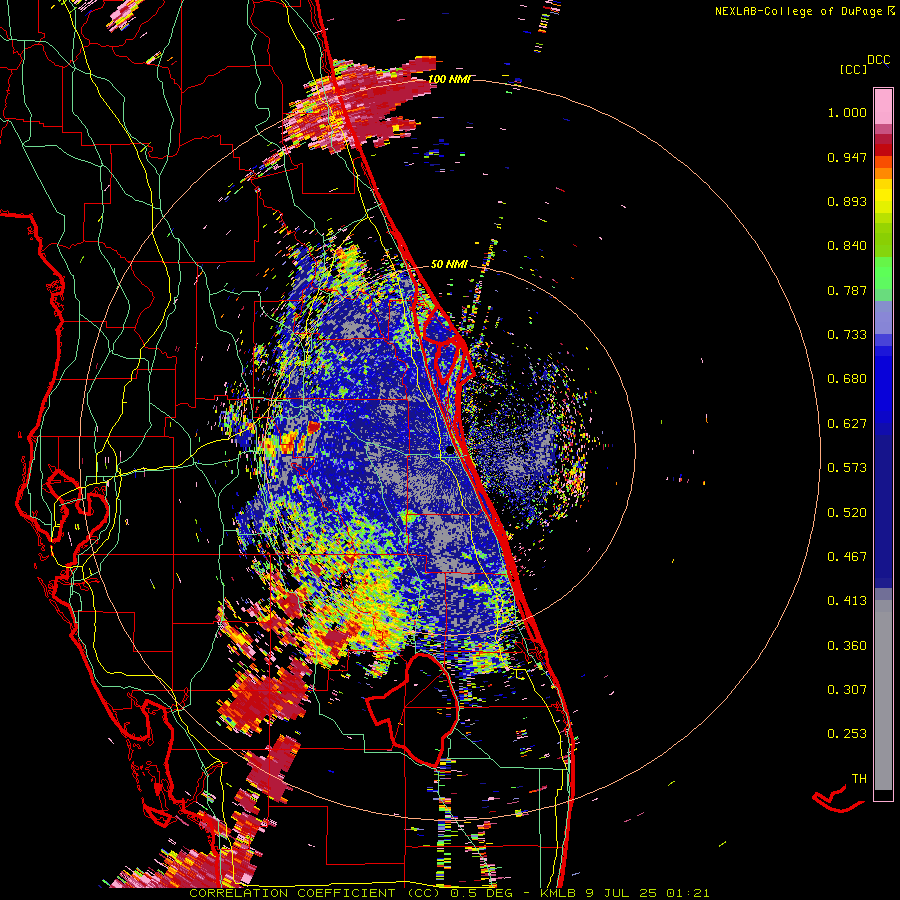Click the black KMLB radar site dot
The height and width of the screenshot is (900, 900).
point(449,451)
